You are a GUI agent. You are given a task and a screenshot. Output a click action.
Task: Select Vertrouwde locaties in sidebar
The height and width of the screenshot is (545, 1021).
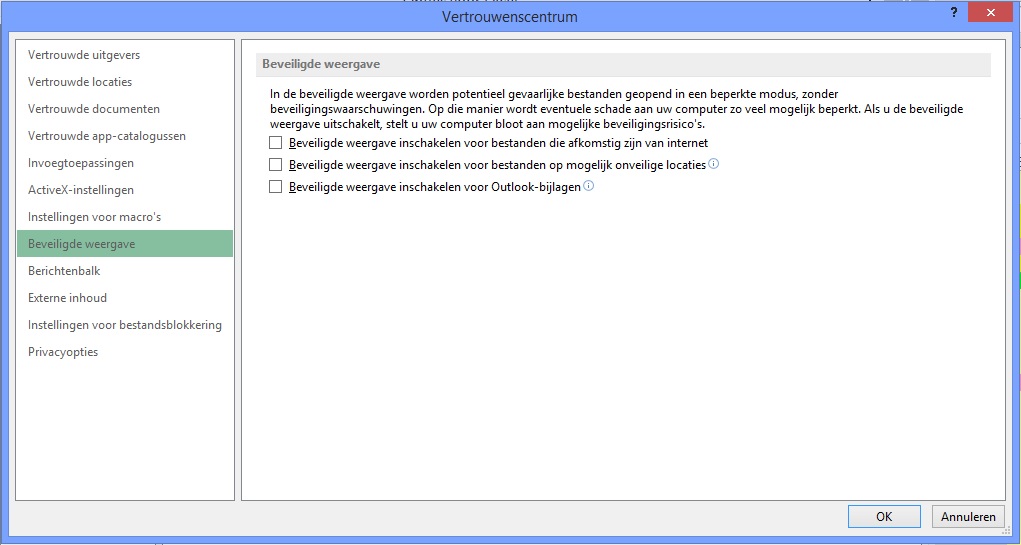click(x=80, y=82)
